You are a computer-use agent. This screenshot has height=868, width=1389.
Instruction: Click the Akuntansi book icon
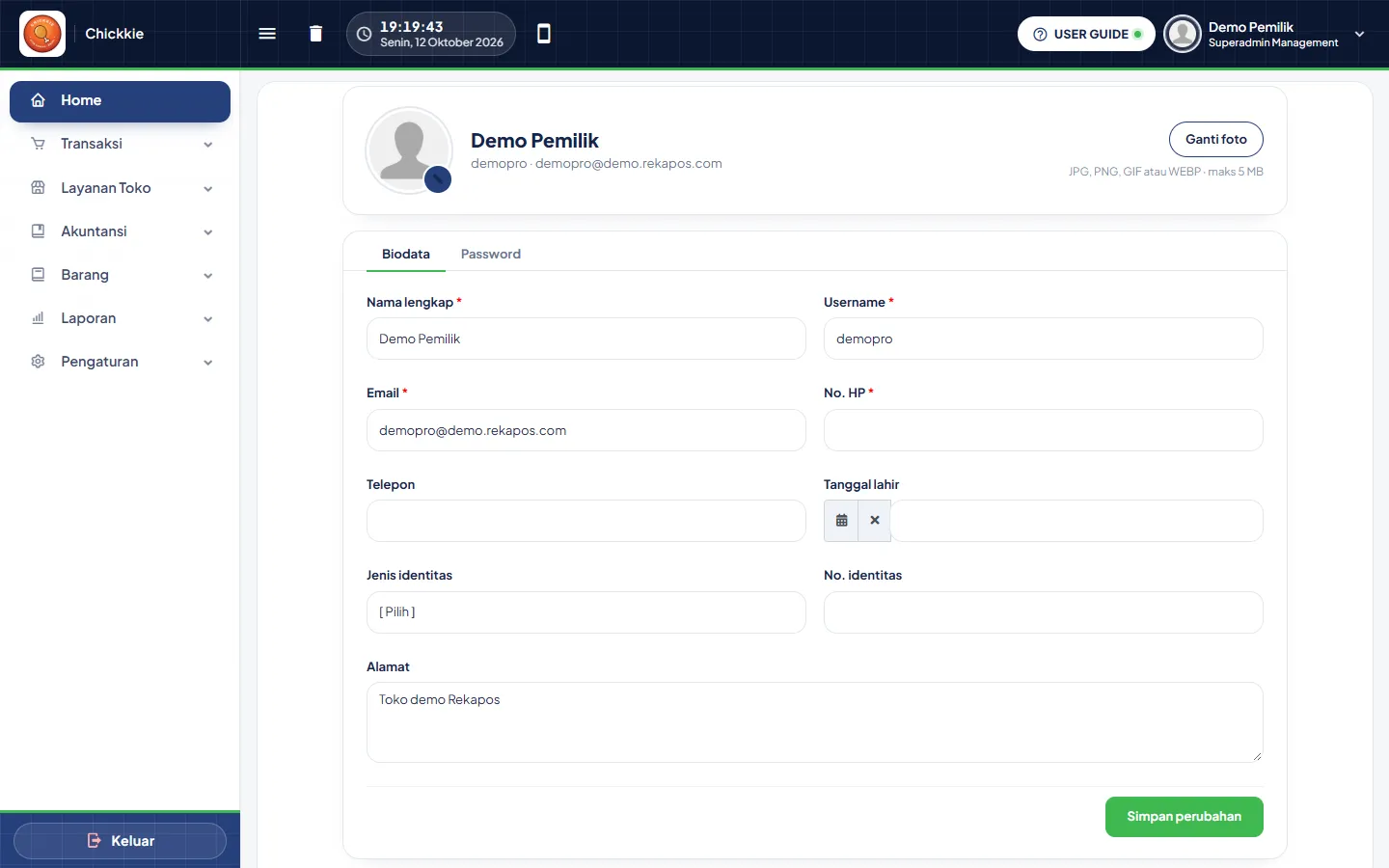click(x=39, y=231)
